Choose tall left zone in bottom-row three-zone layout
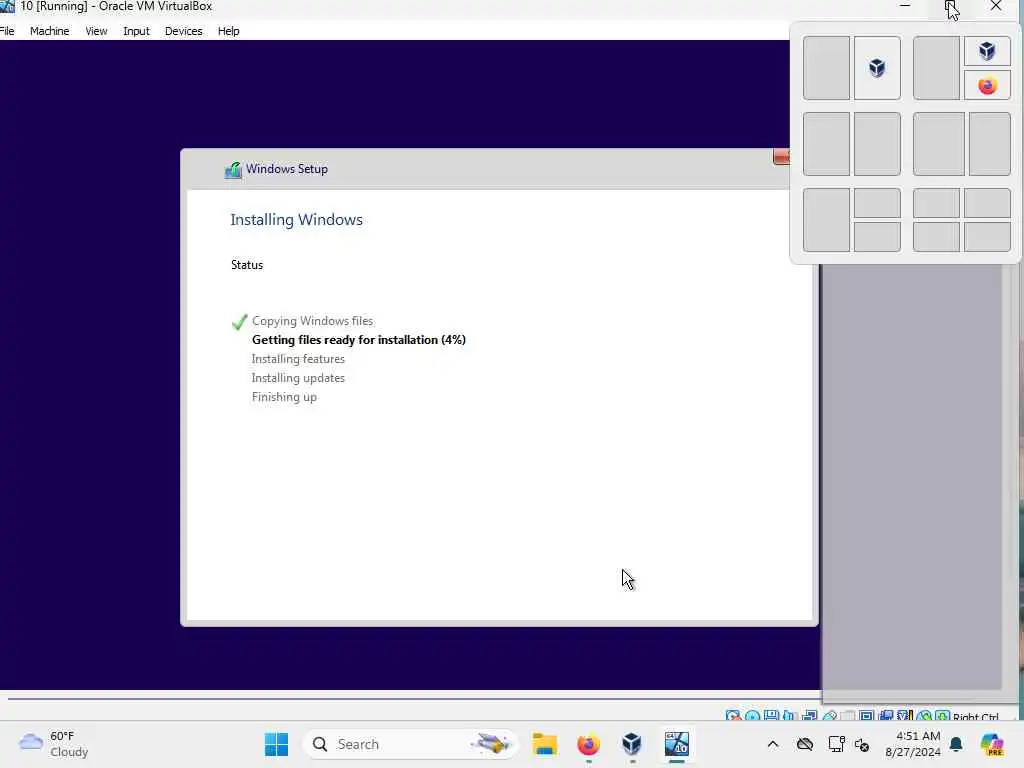Viewport: 1024px width, 768px height. click(x=826, y=220)
